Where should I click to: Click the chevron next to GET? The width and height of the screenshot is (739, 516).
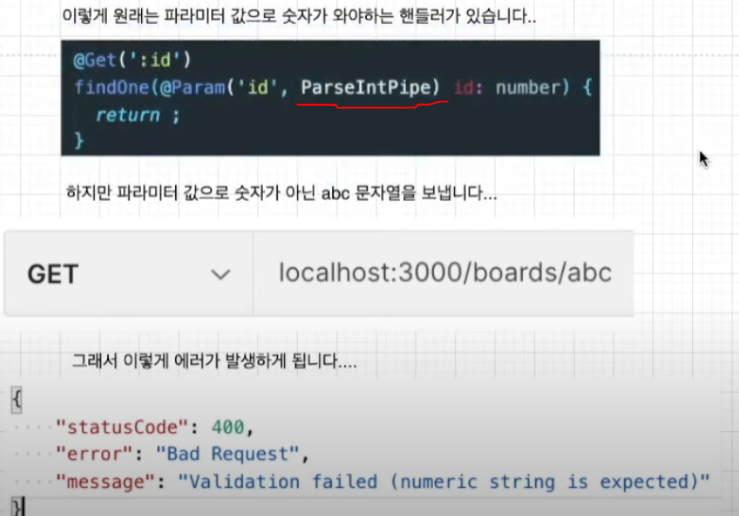point(221,274)
